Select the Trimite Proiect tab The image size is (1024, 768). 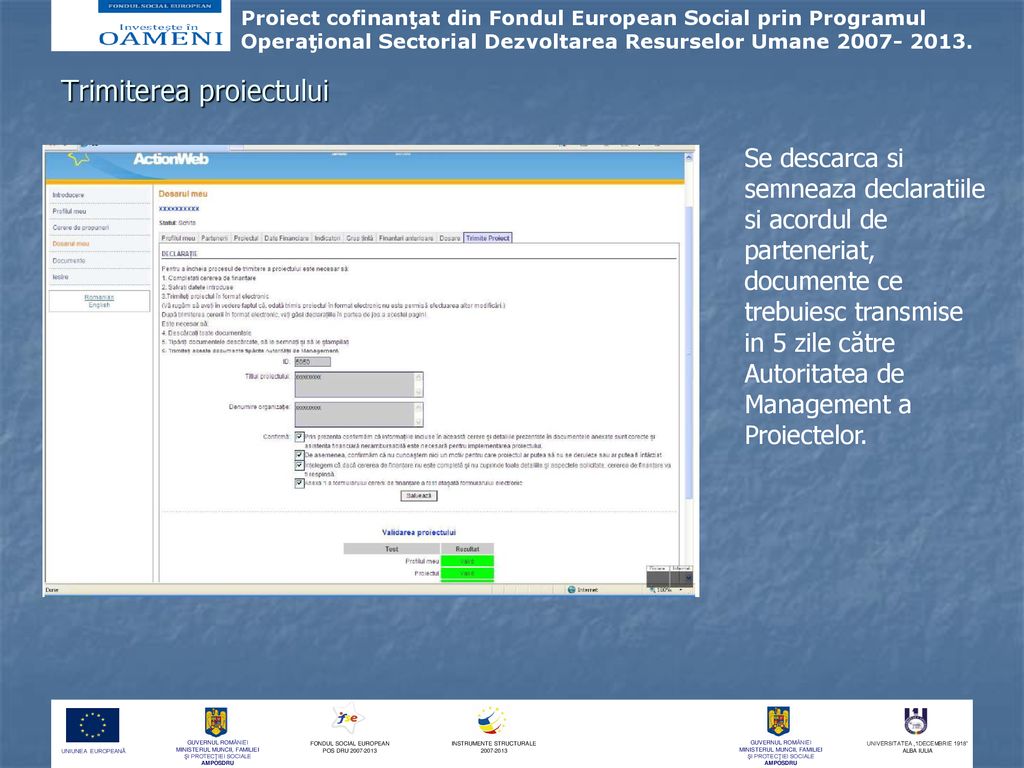coord(488,238)
